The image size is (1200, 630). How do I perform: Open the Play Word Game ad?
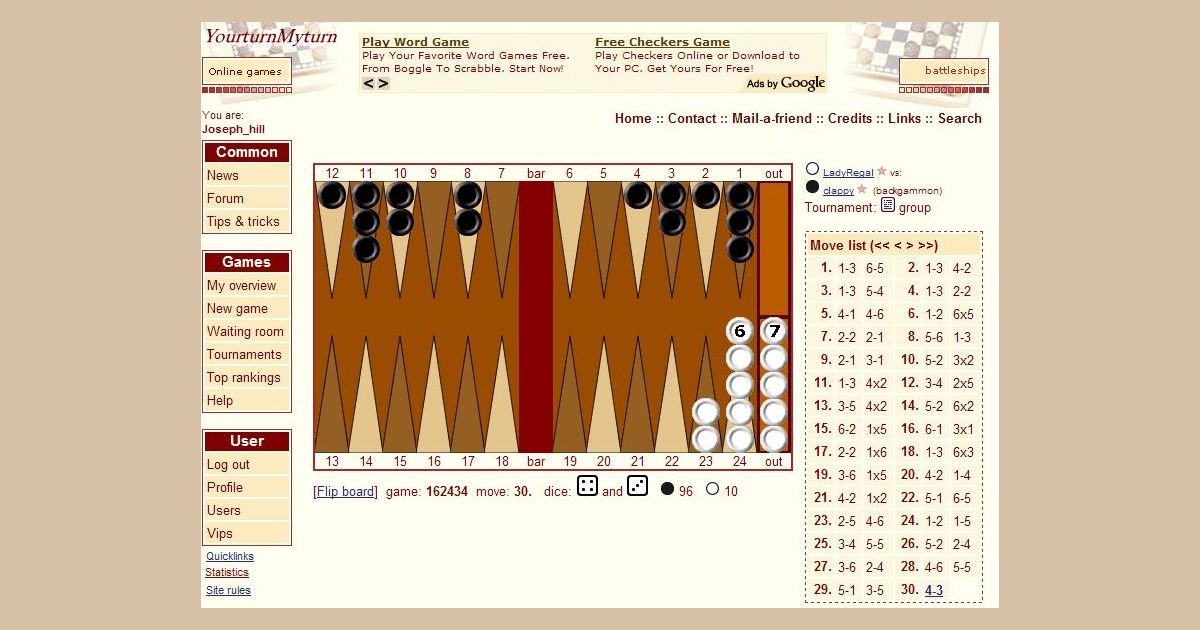click(x=415, y=42)
